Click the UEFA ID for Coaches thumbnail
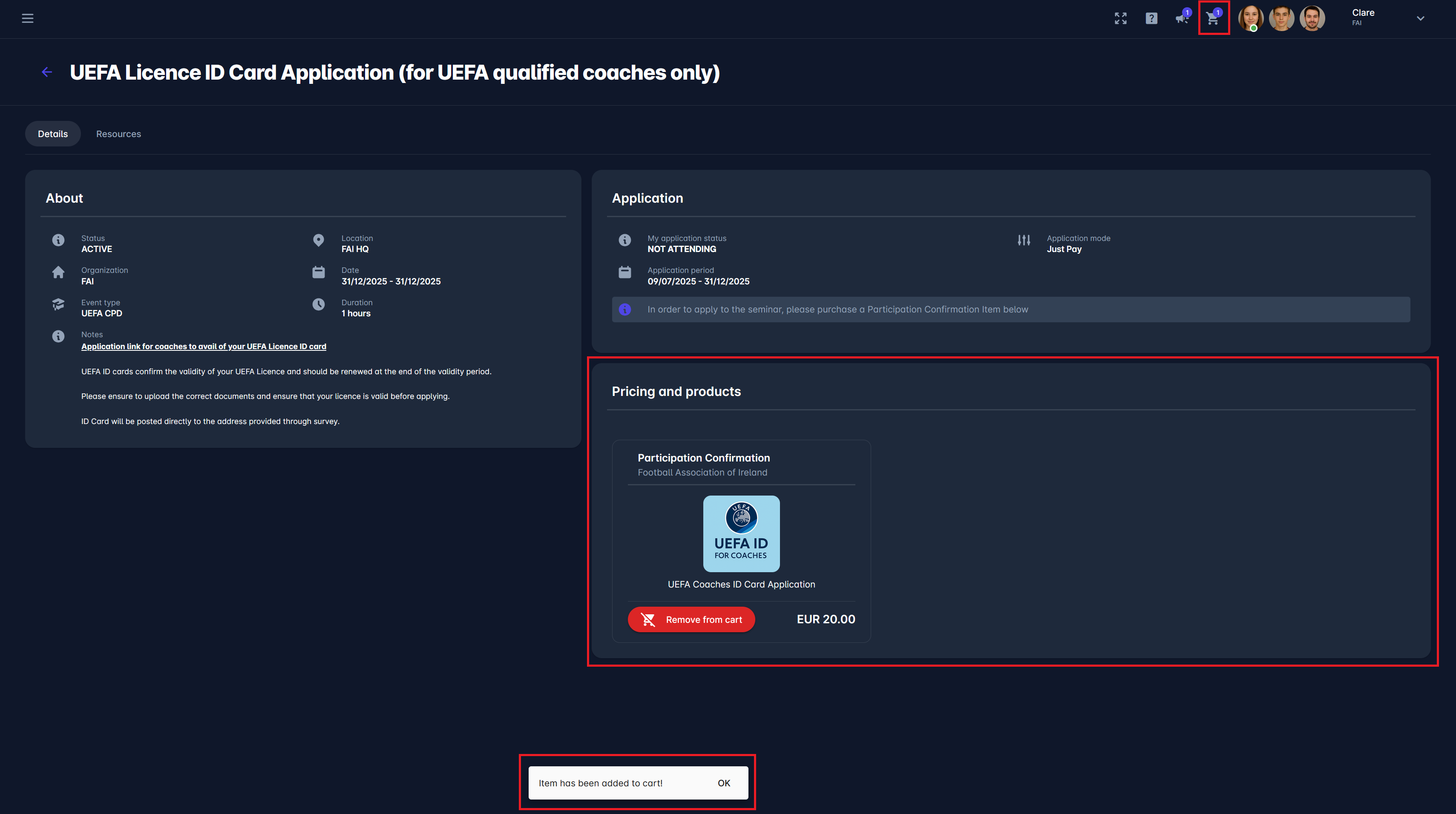 741,533
